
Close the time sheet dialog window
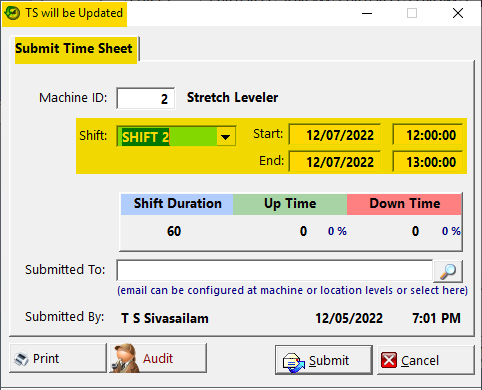tap(458, 13)
